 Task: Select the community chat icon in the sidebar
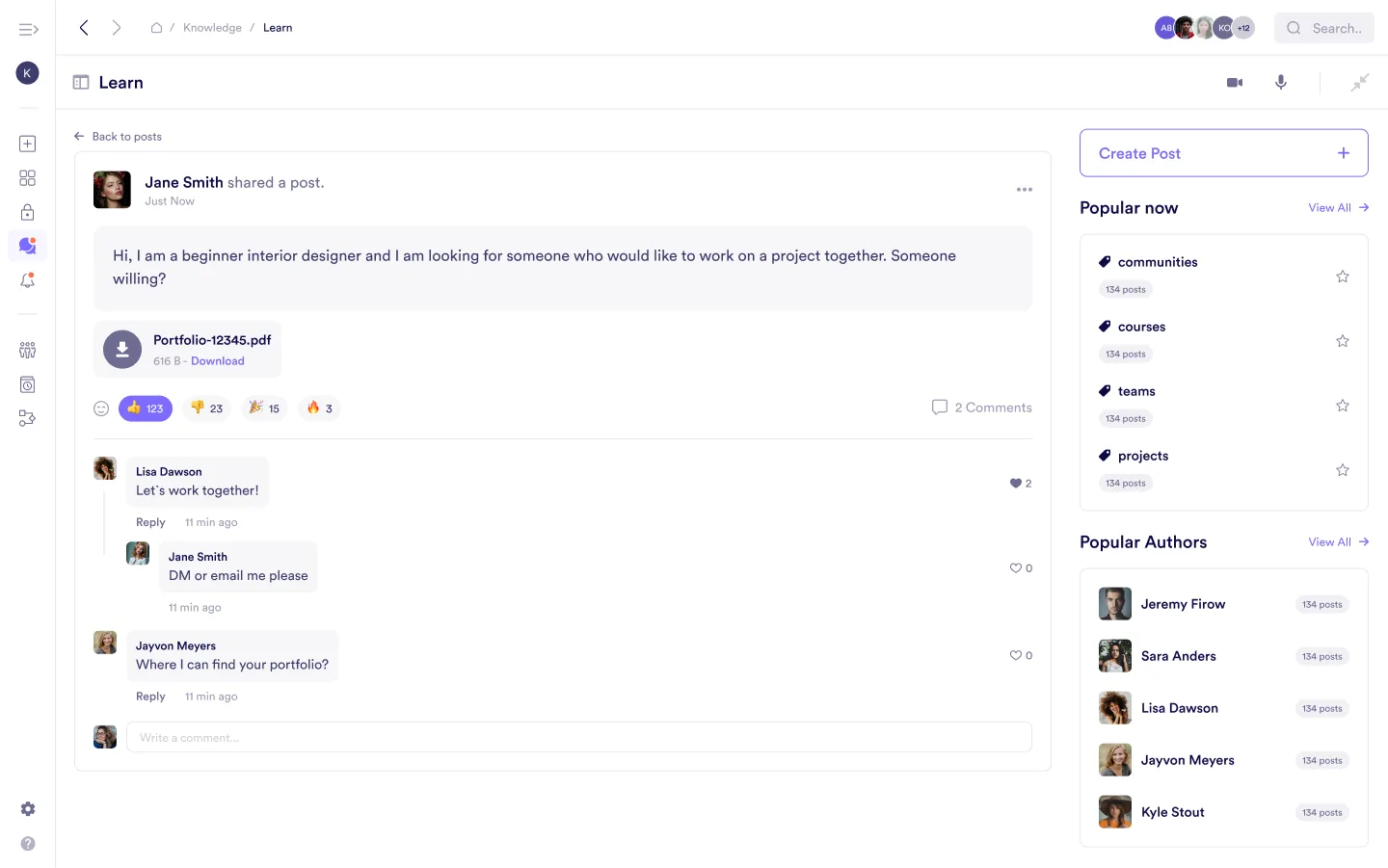tap(27, 246)
